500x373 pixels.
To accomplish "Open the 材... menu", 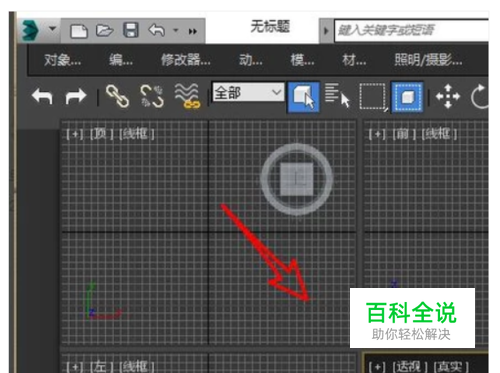I will coord(354,60).
